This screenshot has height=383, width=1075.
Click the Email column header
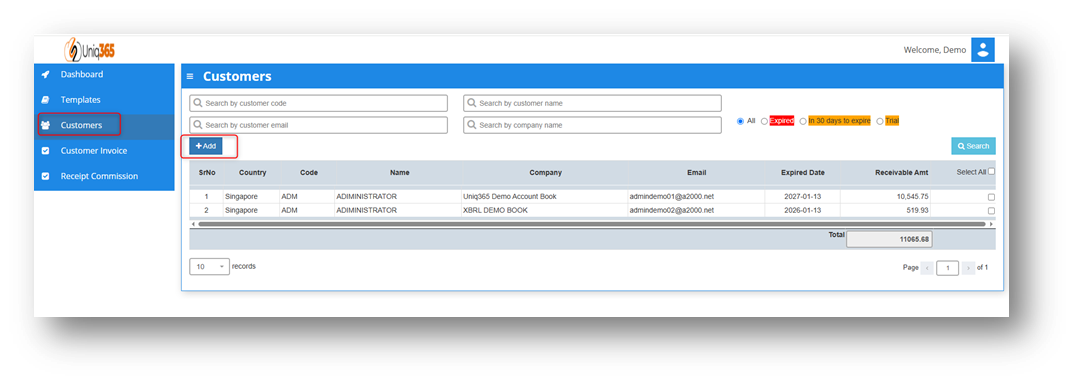(697, 173)
